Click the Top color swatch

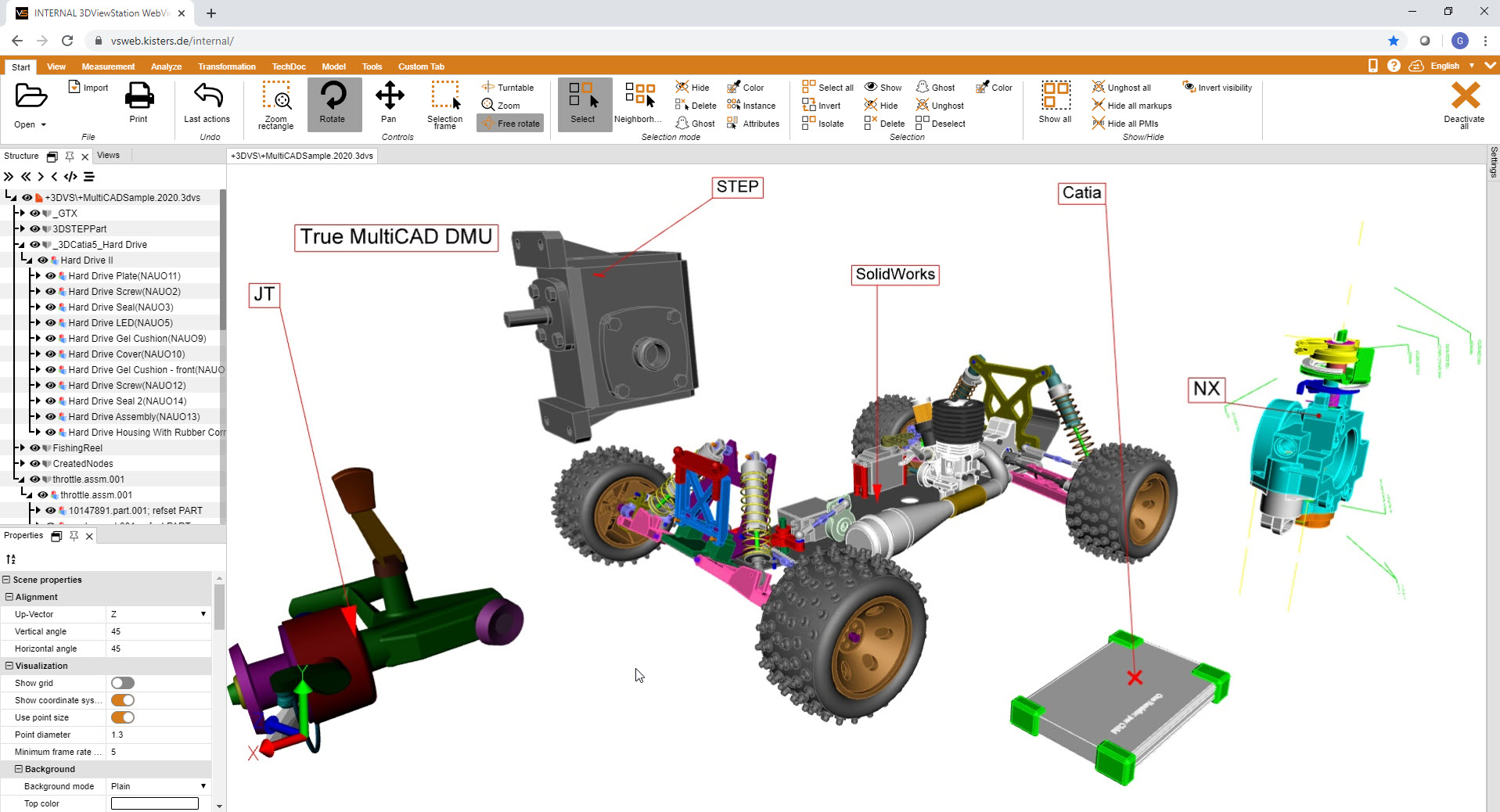(155, 803)
